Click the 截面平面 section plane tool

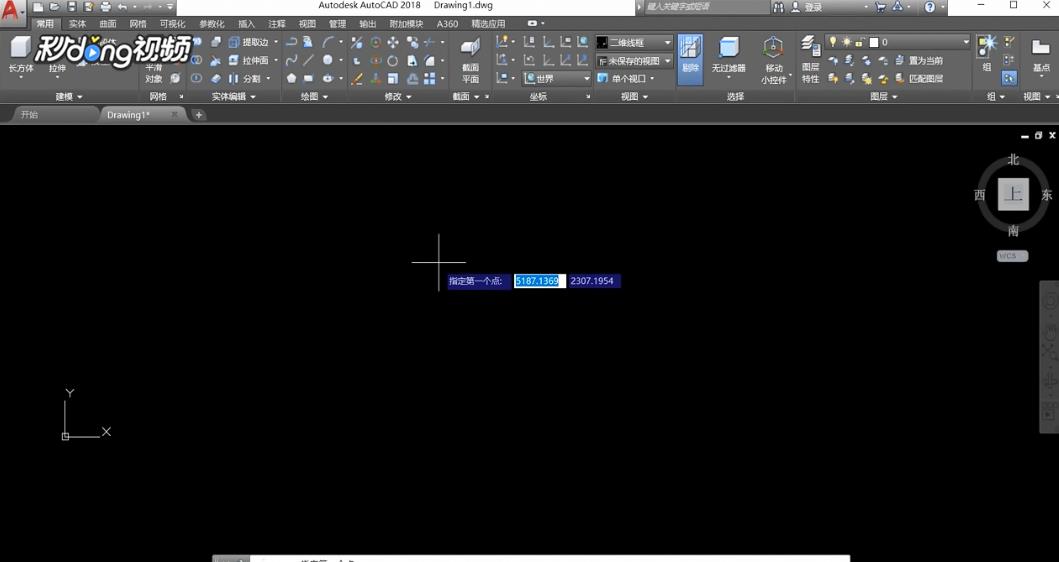click(470, 59)
